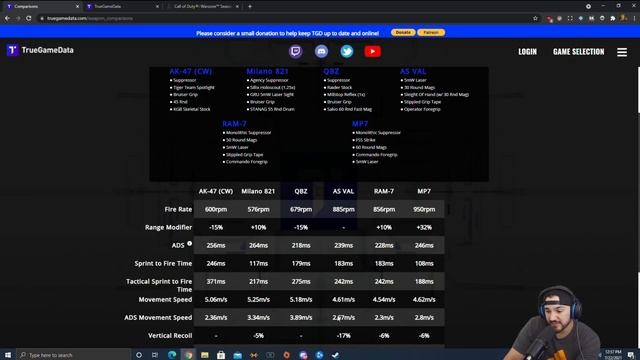The width and height of the screenshot is (640, 360).
Task: Click the browser address bar
Action: [286, 18]
